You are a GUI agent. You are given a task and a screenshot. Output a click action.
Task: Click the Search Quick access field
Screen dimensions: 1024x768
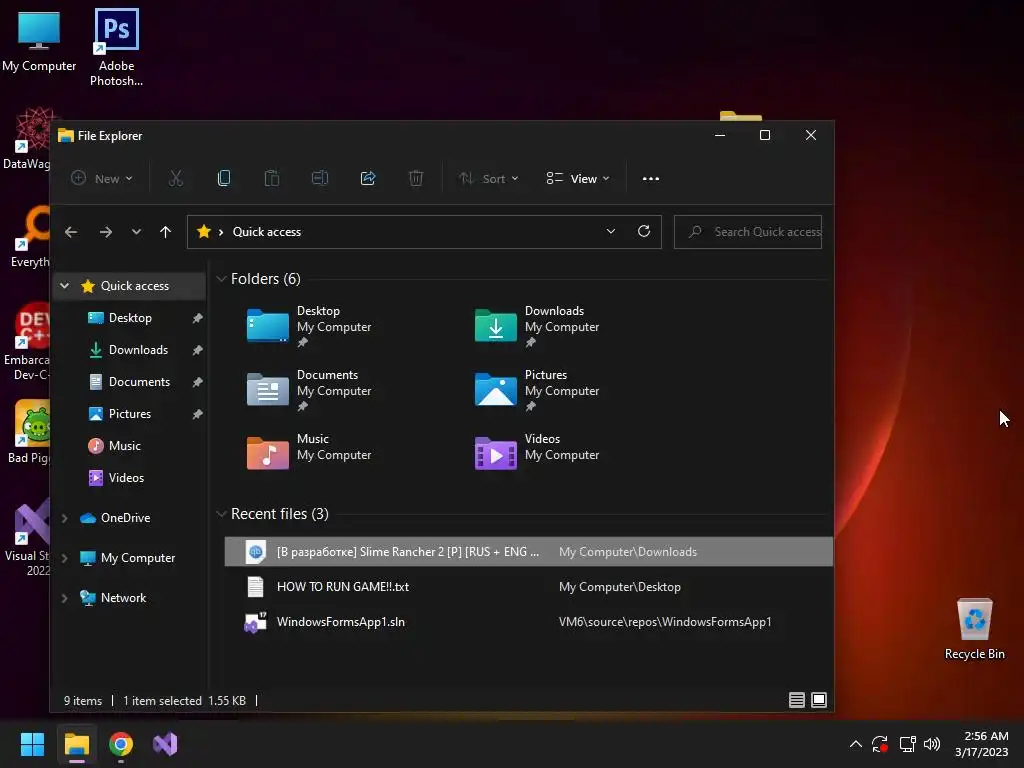pos(748,232)
